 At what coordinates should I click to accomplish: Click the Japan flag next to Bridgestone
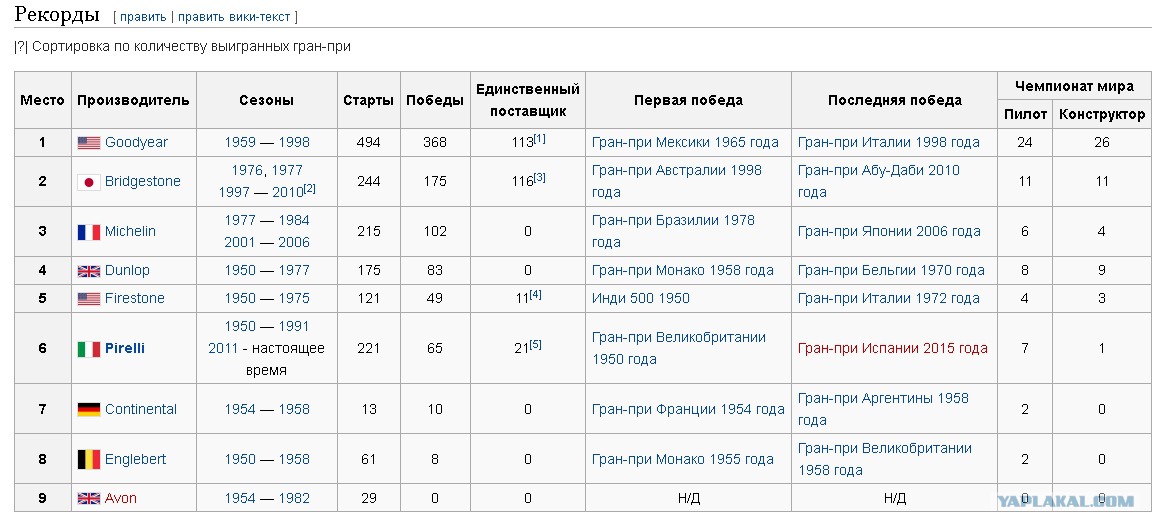(89, 182)
